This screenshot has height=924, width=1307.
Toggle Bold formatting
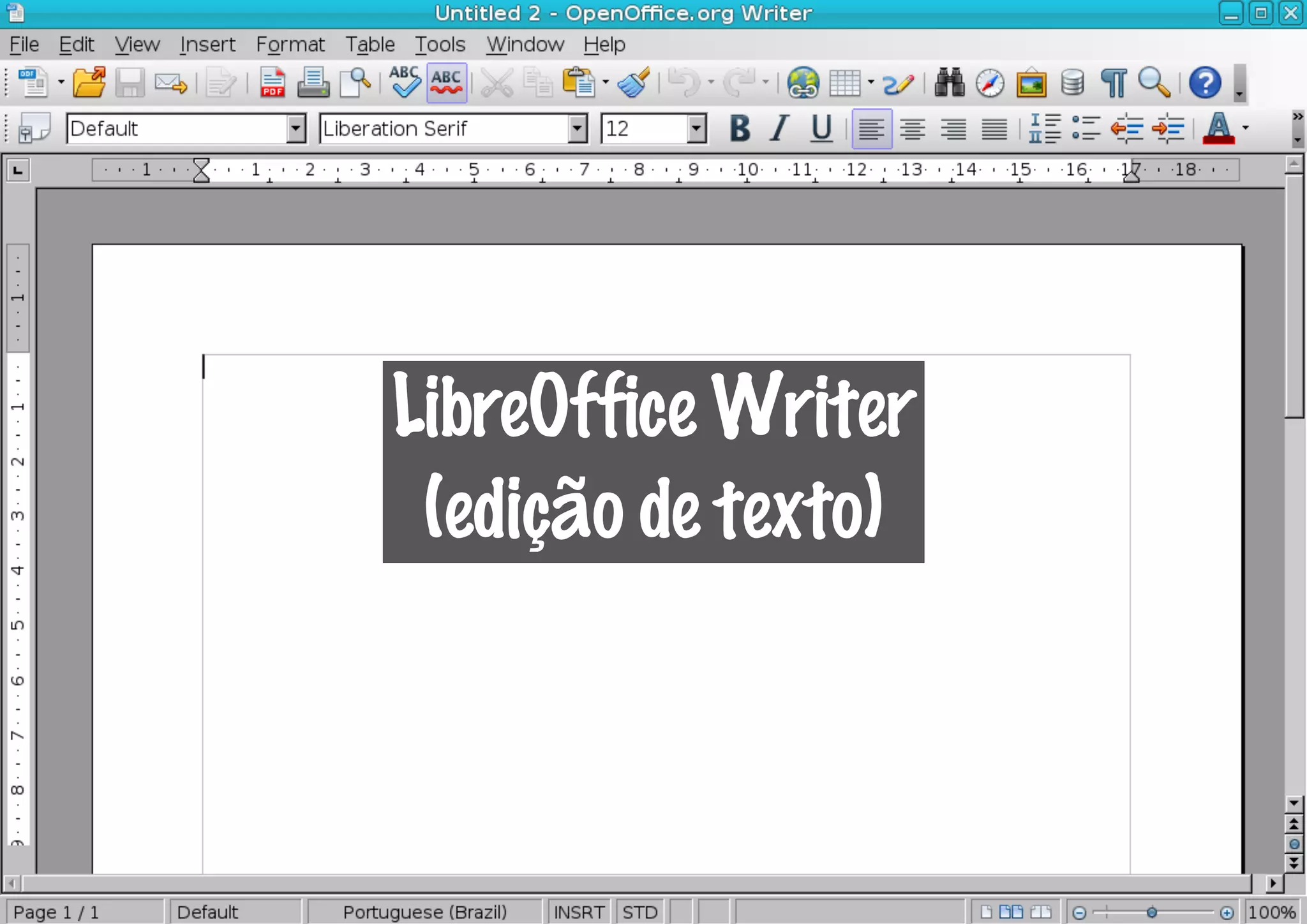(740, 128)
